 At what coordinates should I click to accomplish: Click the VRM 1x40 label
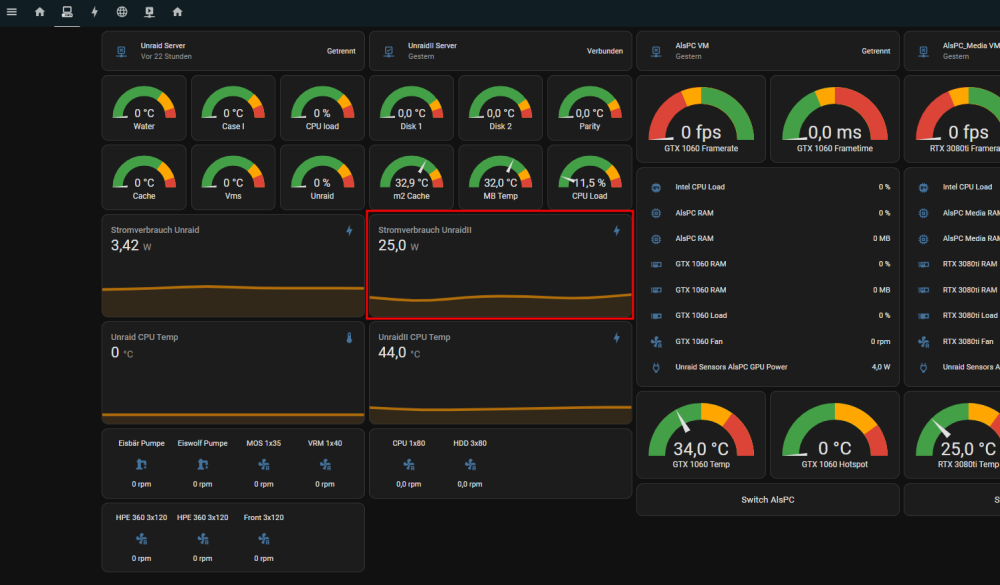click(325, 443)
